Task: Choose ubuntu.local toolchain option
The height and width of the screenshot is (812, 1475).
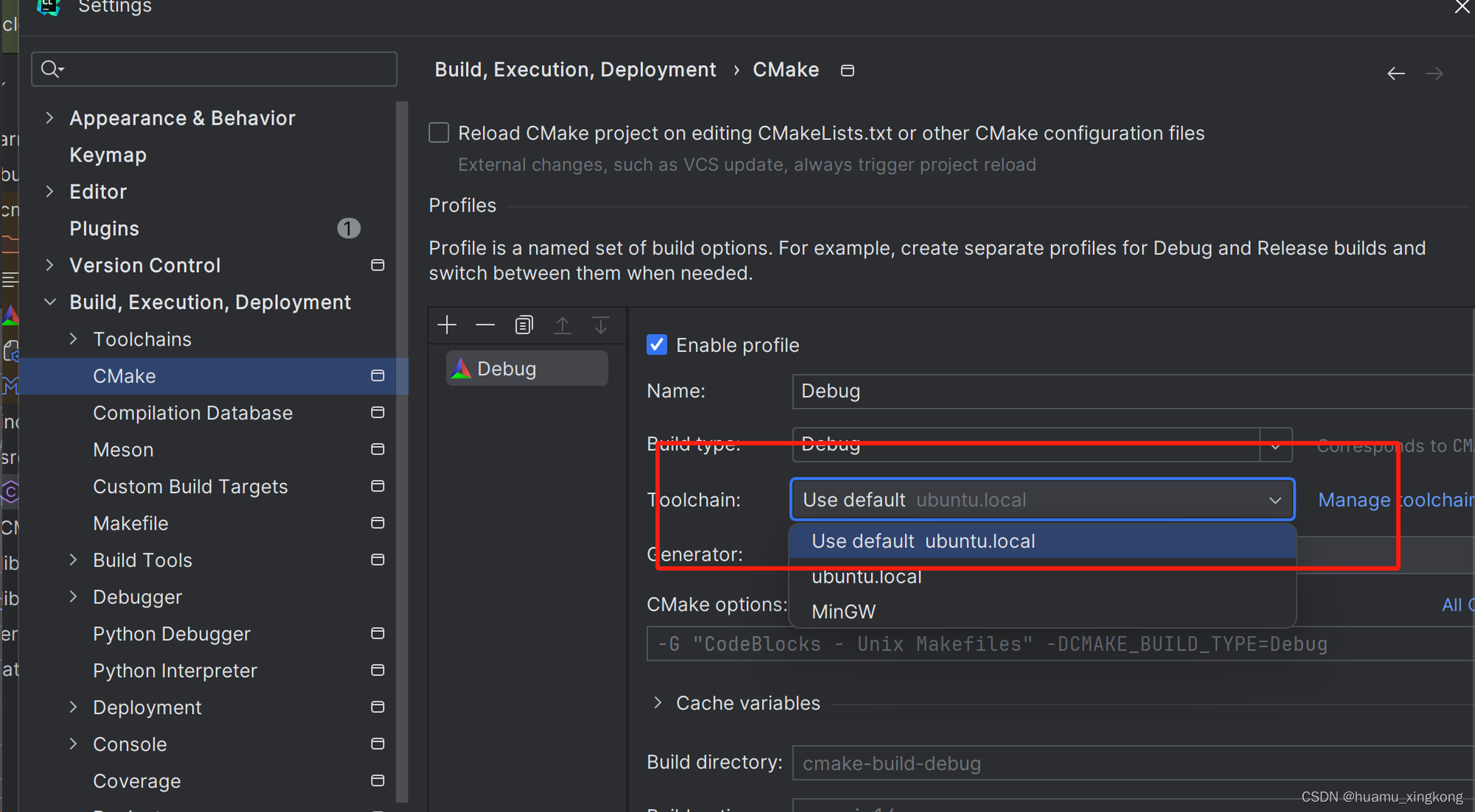Action: [x=867, y=577]
